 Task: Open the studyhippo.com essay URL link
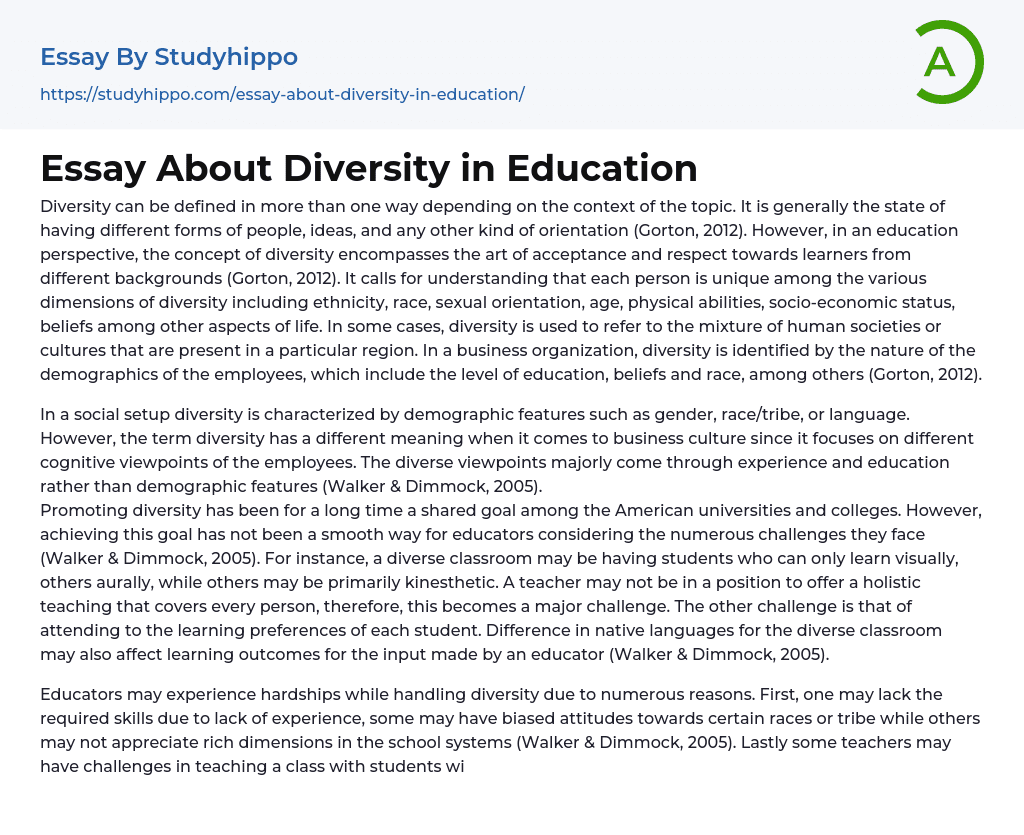[282, 94]
